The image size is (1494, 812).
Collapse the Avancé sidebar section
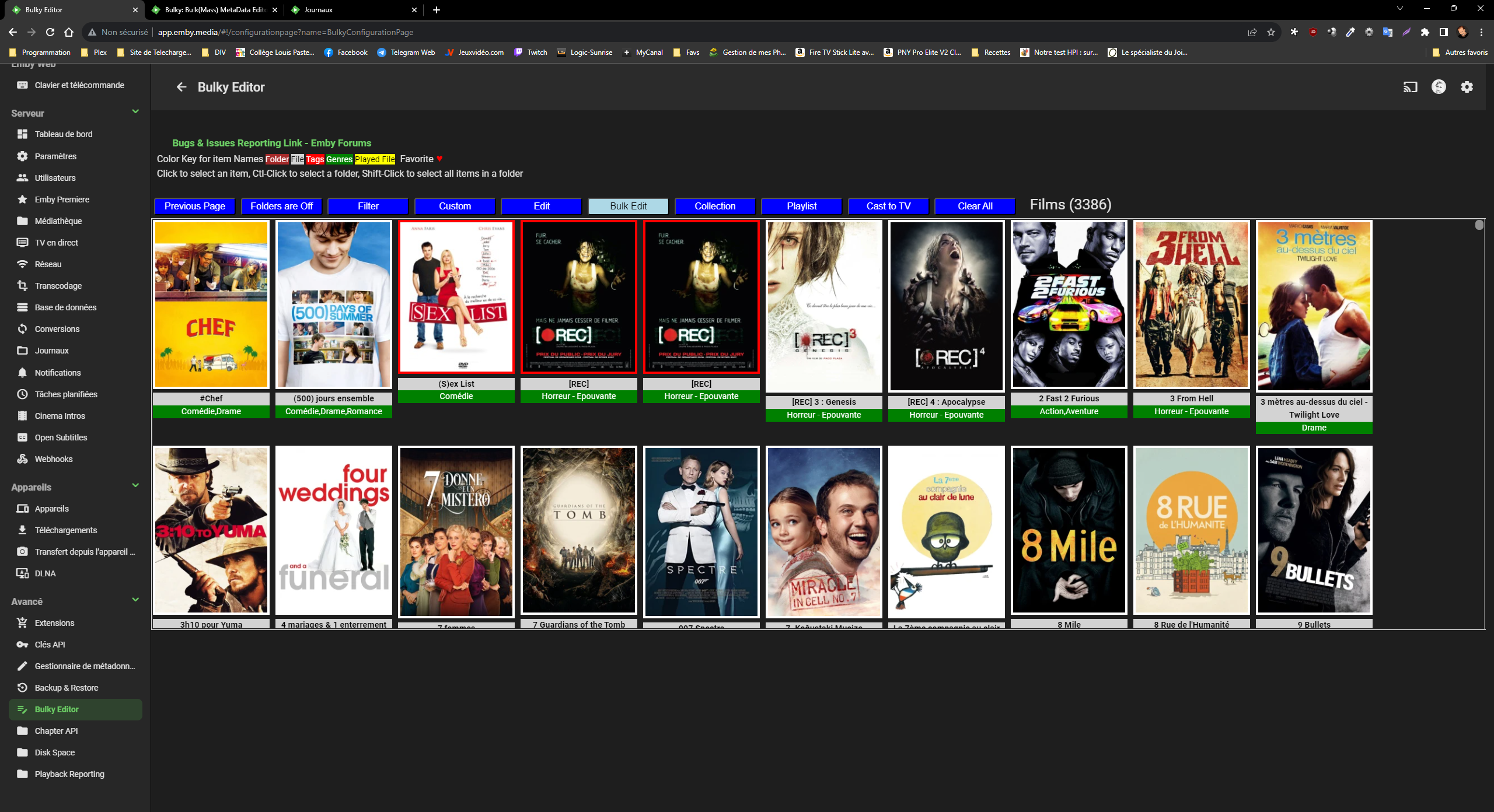click(x=135, y=600)
